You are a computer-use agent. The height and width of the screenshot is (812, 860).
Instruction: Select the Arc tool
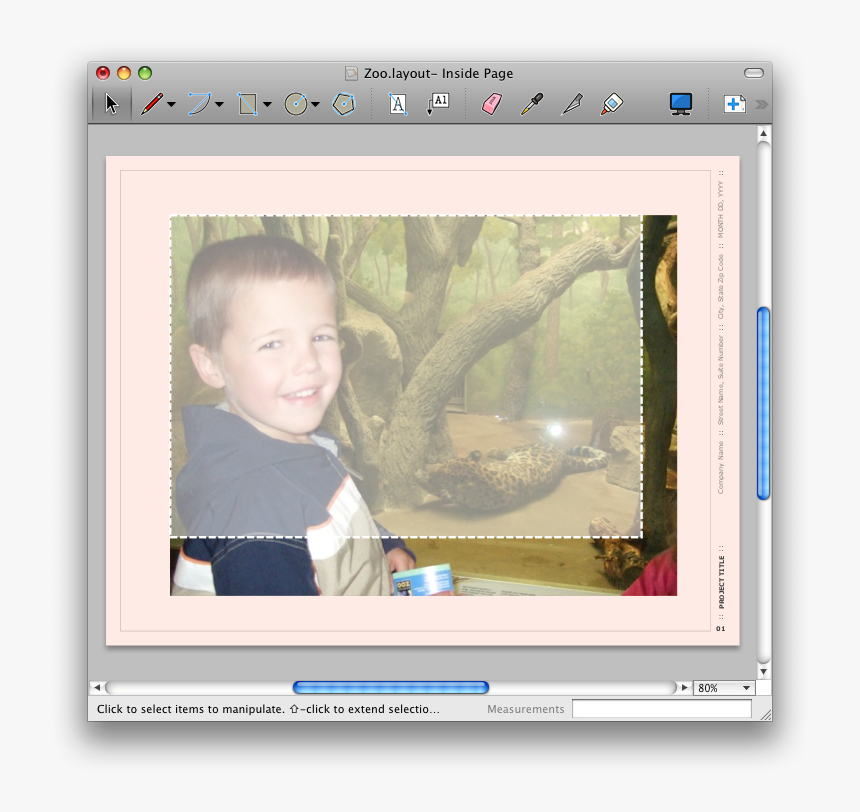coord(199,104)
